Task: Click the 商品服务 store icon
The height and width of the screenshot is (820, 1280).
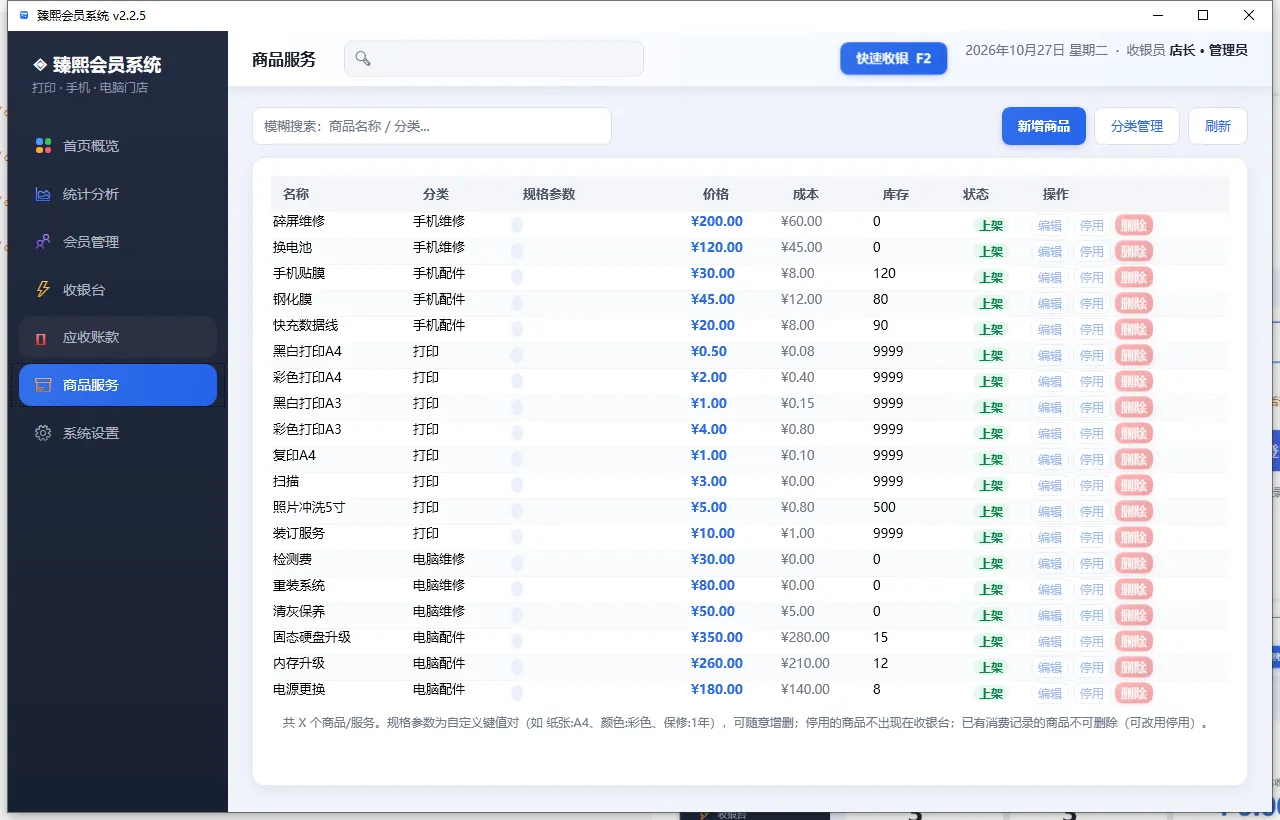Action: coord(43,385)
